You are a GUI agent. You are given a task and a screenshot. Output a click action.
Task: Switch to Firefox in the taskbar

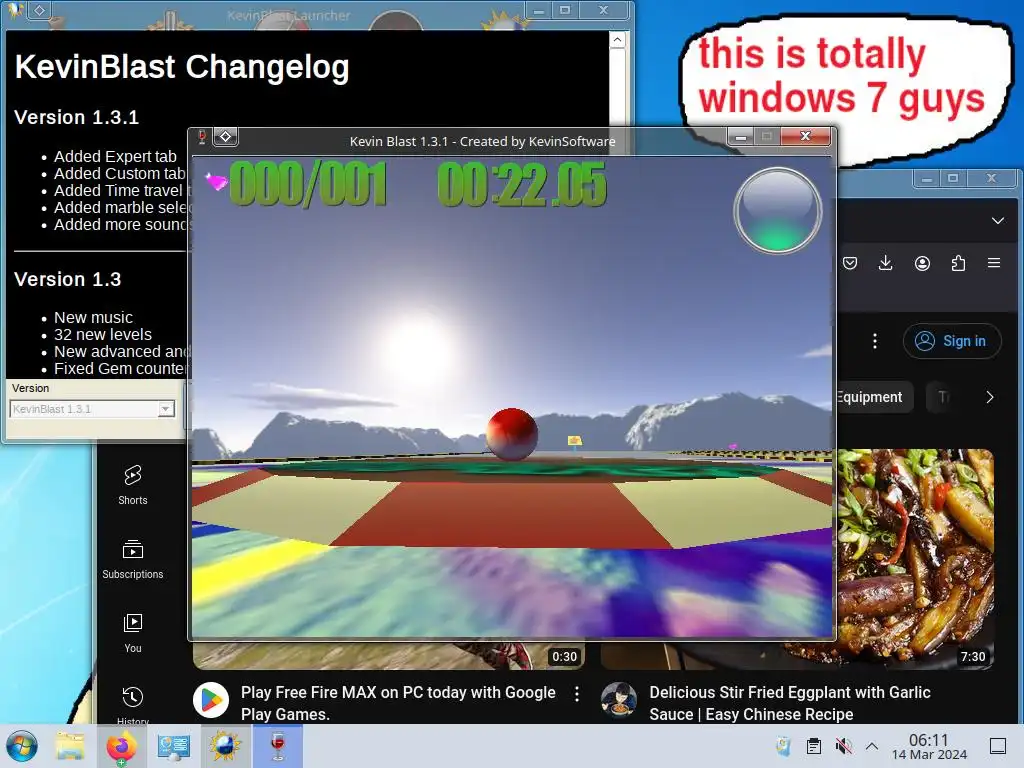tap(121, 746)
